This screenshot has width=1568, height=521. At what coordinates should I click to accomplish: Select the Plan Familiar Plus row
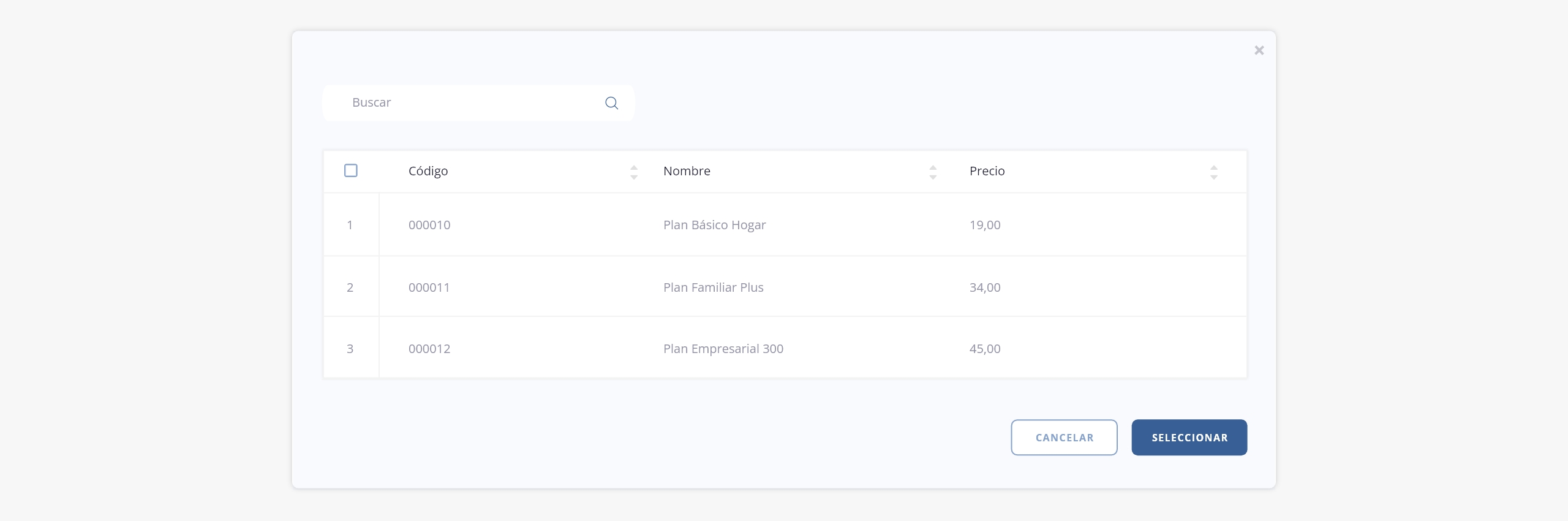coord(713,287)
